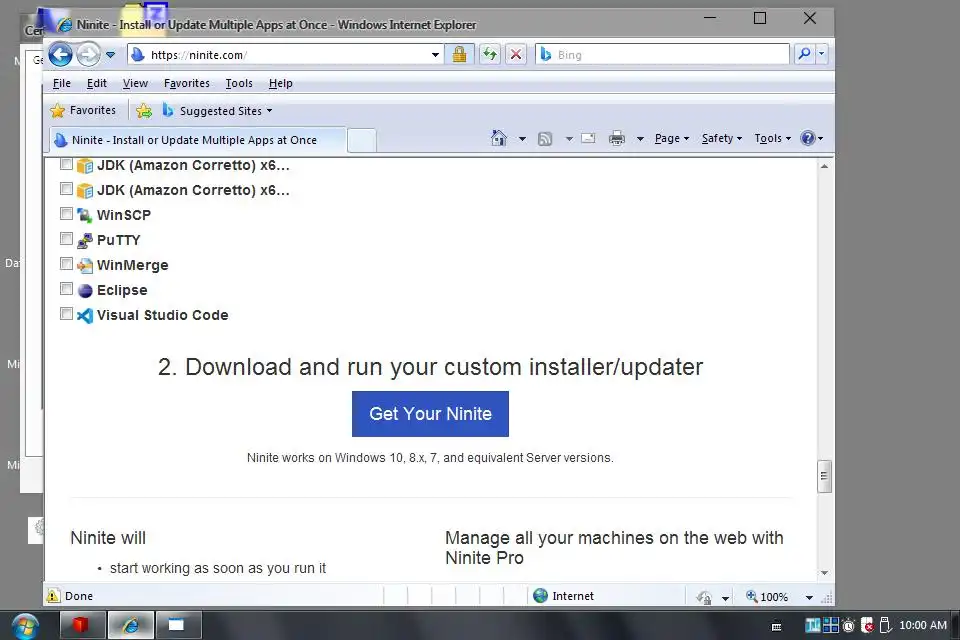
Task: Click the Visual Studio Code logo icon
Action: pos(85,315)
